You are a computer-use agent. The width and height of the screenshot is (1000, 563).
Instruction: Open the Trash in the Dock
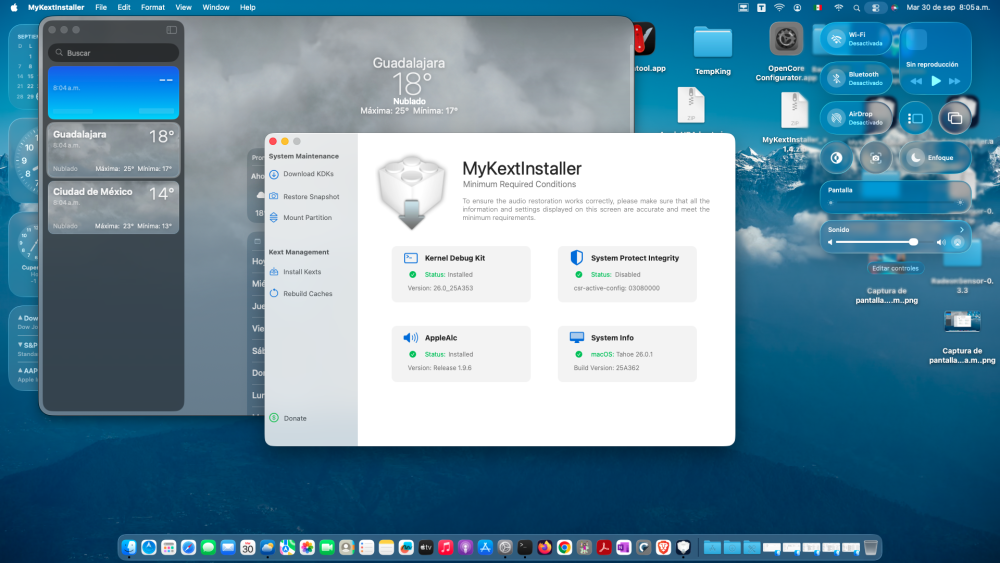[x=871, y=547]
